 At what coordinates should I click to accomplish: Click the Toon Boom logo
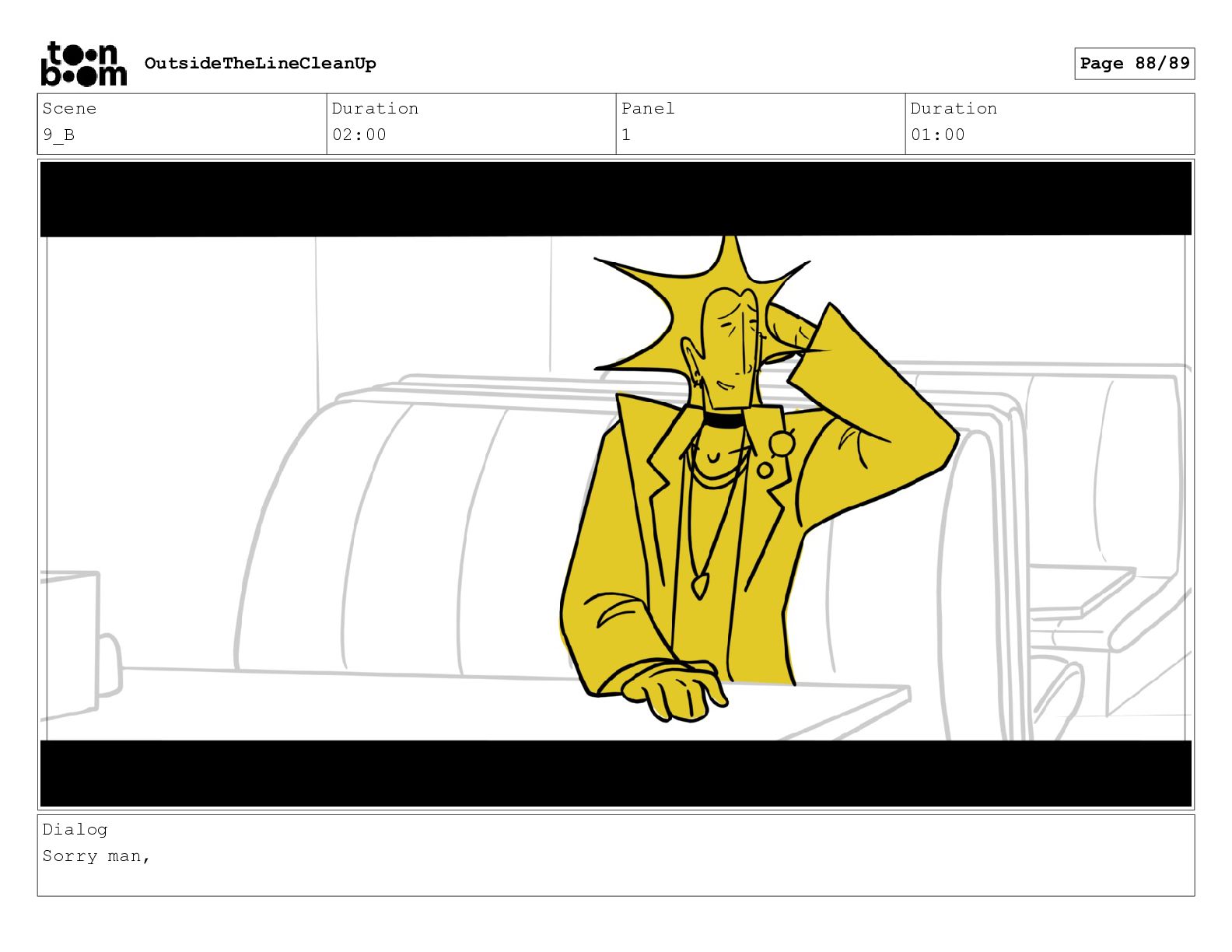point(83,63)
